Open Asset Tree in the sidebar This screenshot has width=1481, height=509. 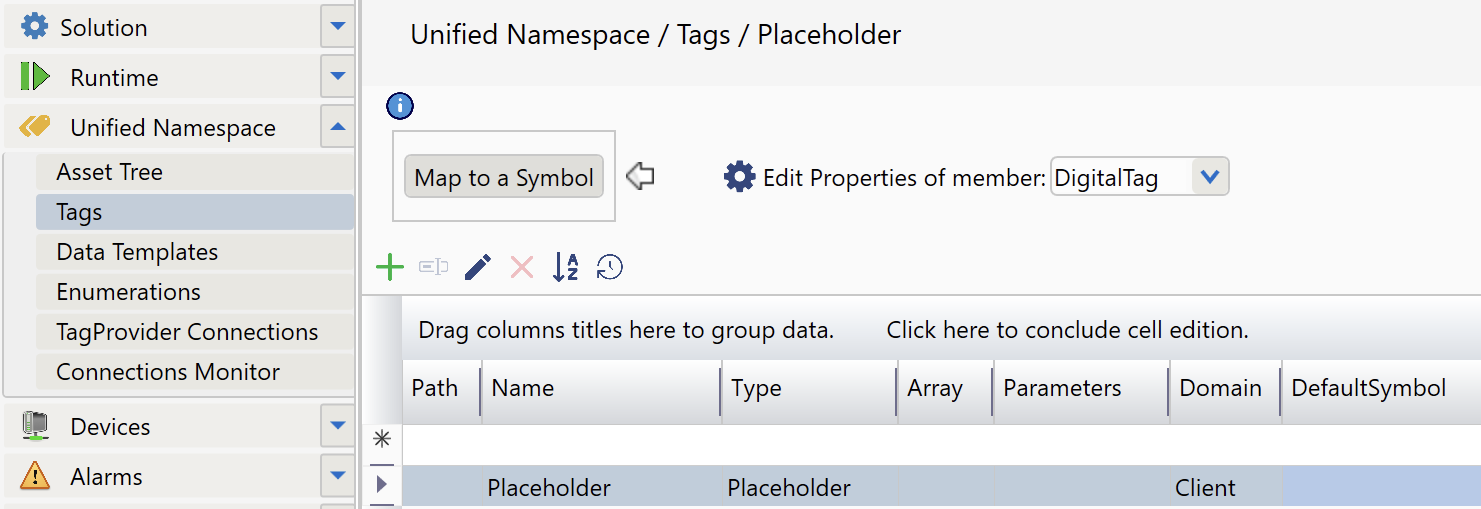click(109, 172)
